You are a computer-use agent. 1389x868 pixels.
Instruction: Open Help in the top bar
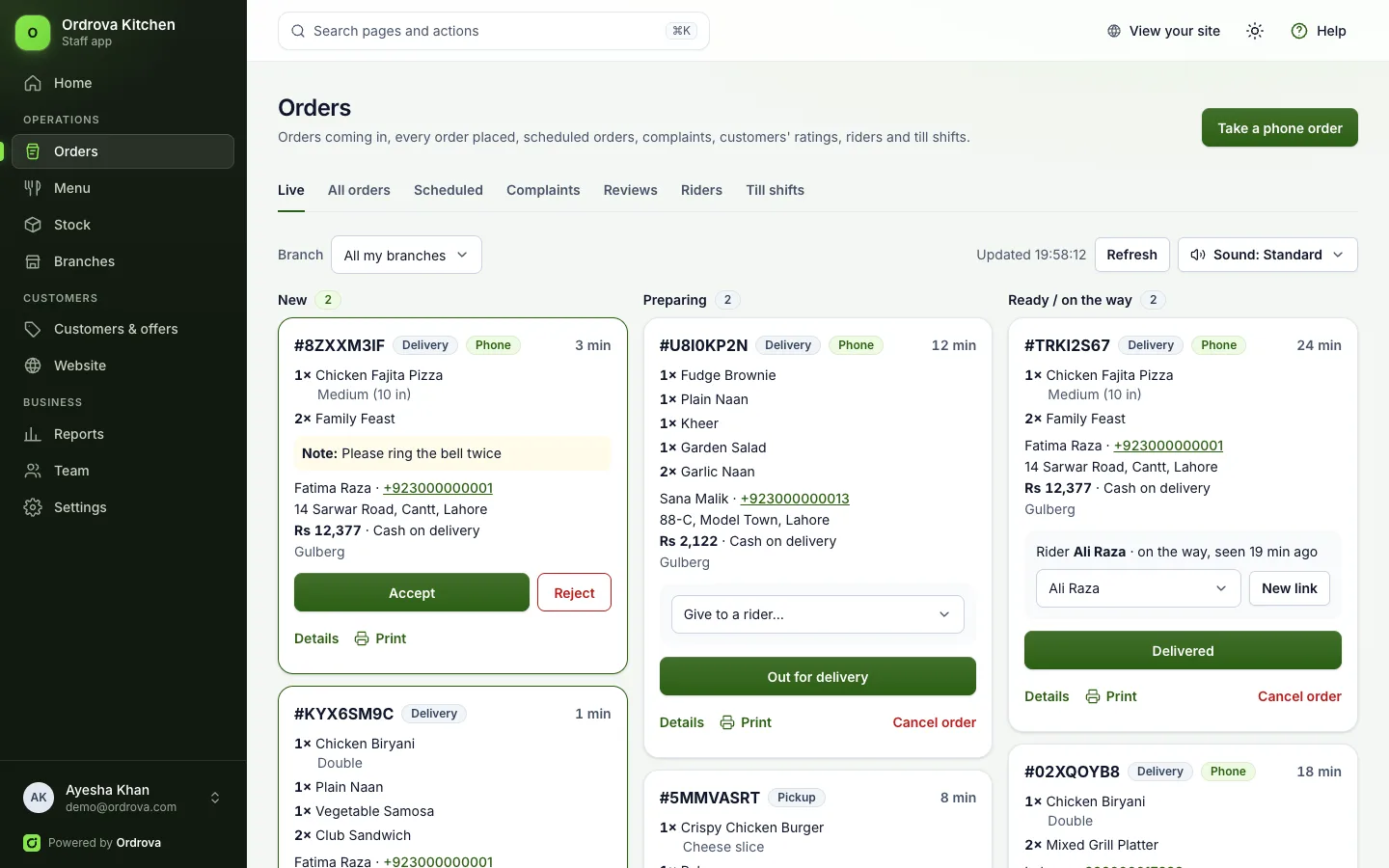pos(1319,31)
